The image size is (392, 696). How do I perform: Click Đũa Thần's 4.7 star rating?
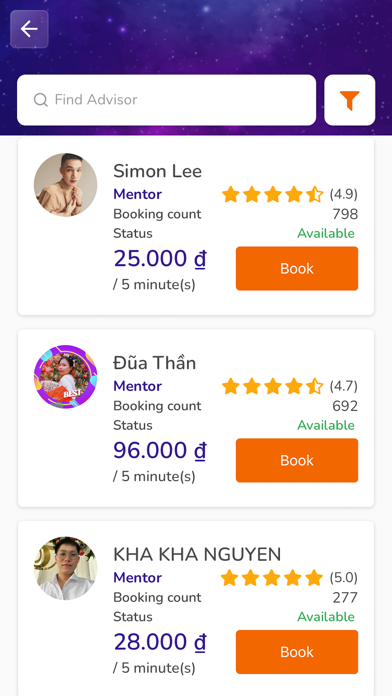(x=289, y=386)
